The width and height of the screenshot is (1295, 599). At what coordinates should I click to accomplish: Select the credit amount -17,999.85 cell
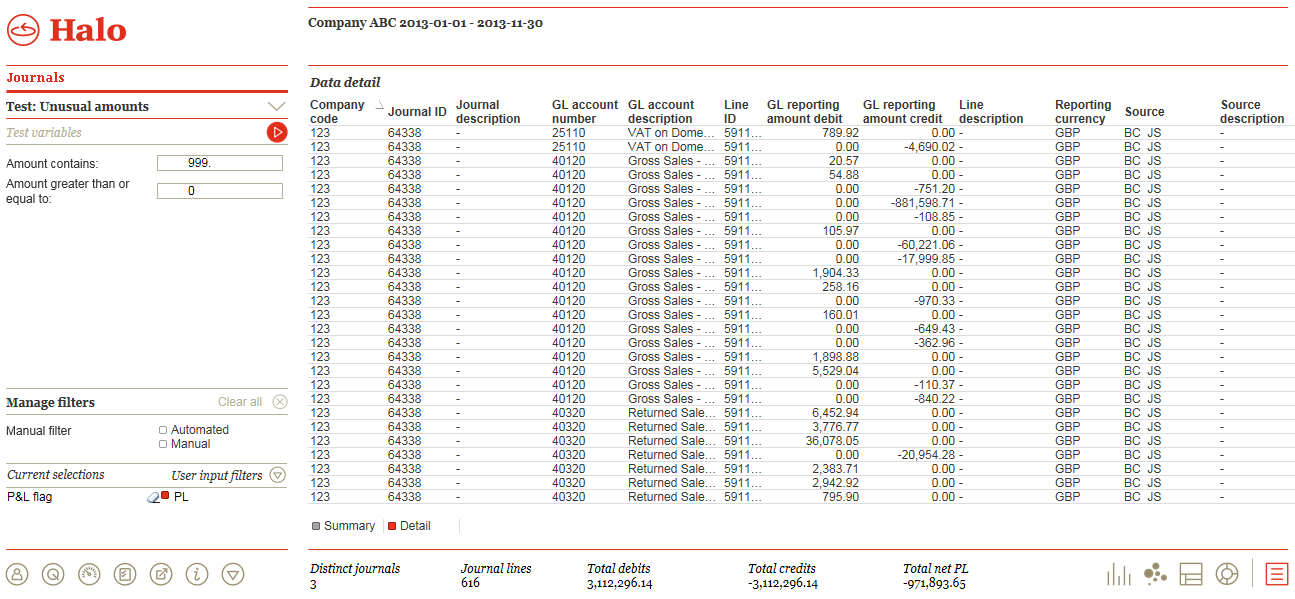click(x=926, y=259)
